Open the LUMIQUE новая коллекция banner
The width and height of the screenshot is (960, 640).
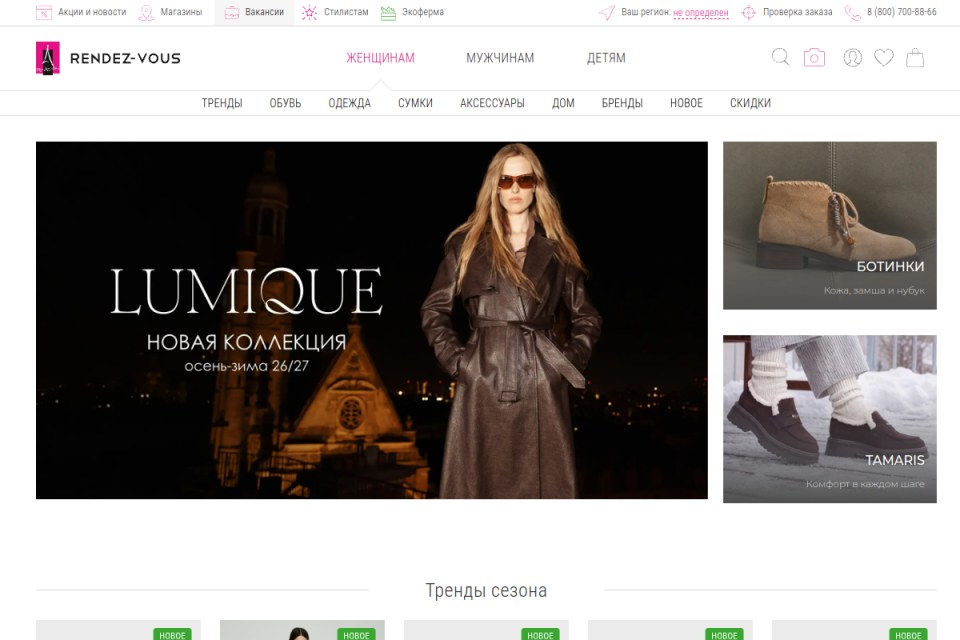(x=372, y=320)
